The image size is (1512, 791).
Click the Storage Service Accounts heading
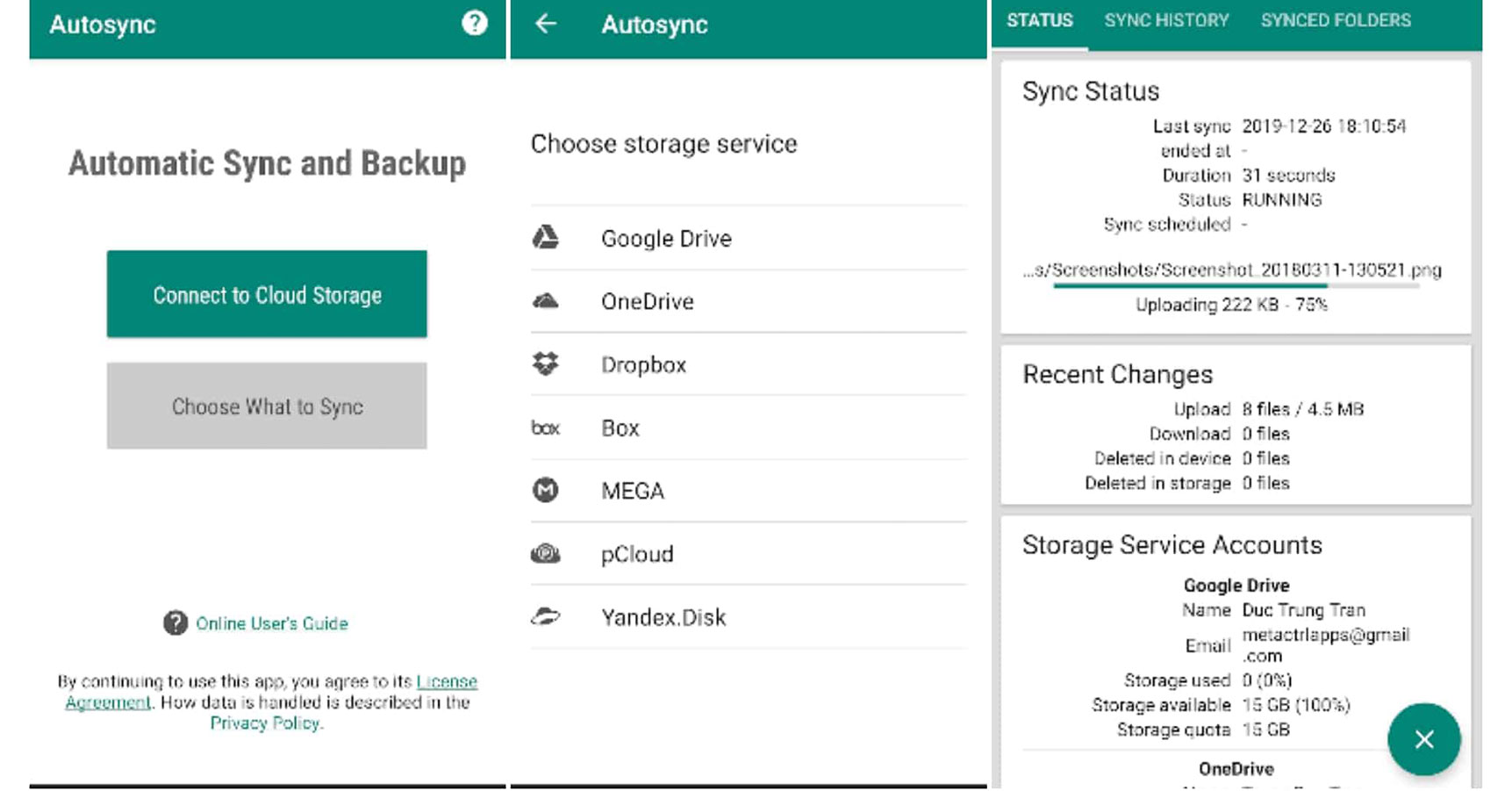click(1172, 545)
